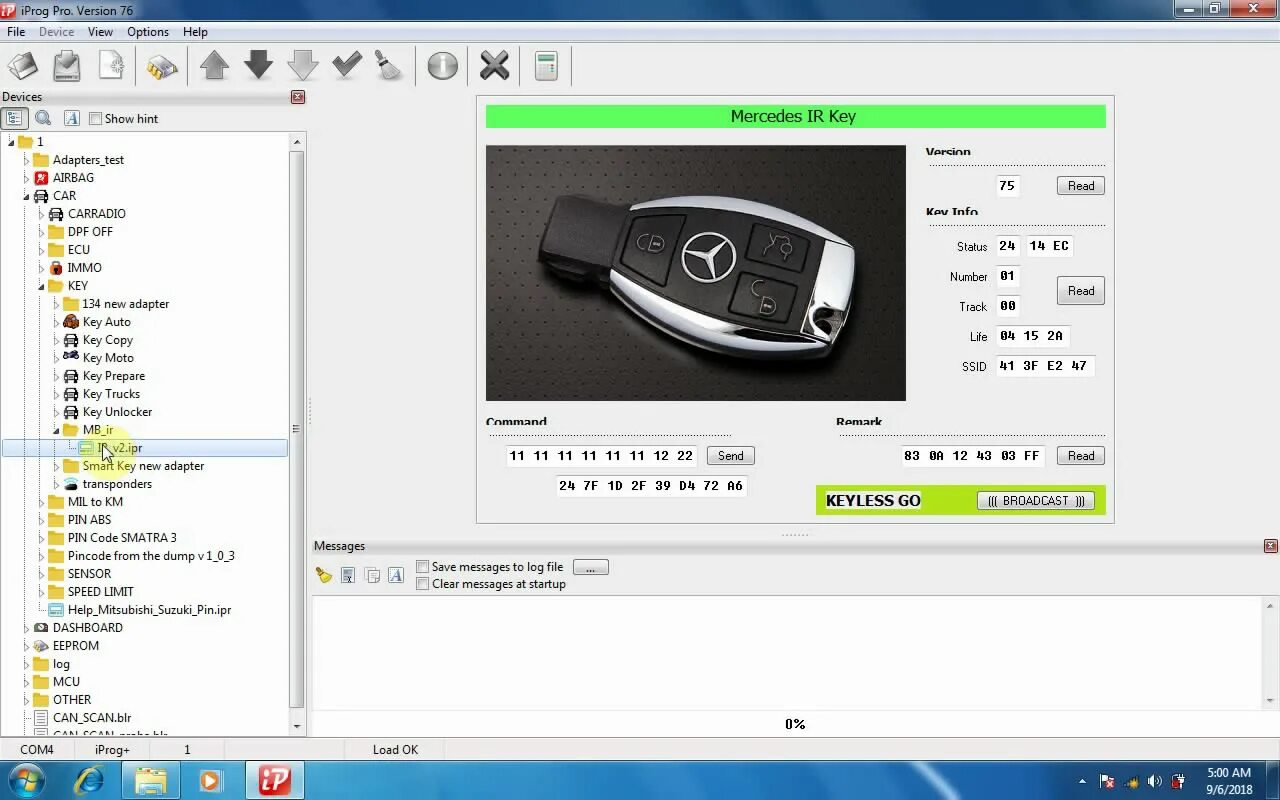Click the font 'A' icon in Devices panel
This screenshot has width=1280, height=800.
coord(71,118)
